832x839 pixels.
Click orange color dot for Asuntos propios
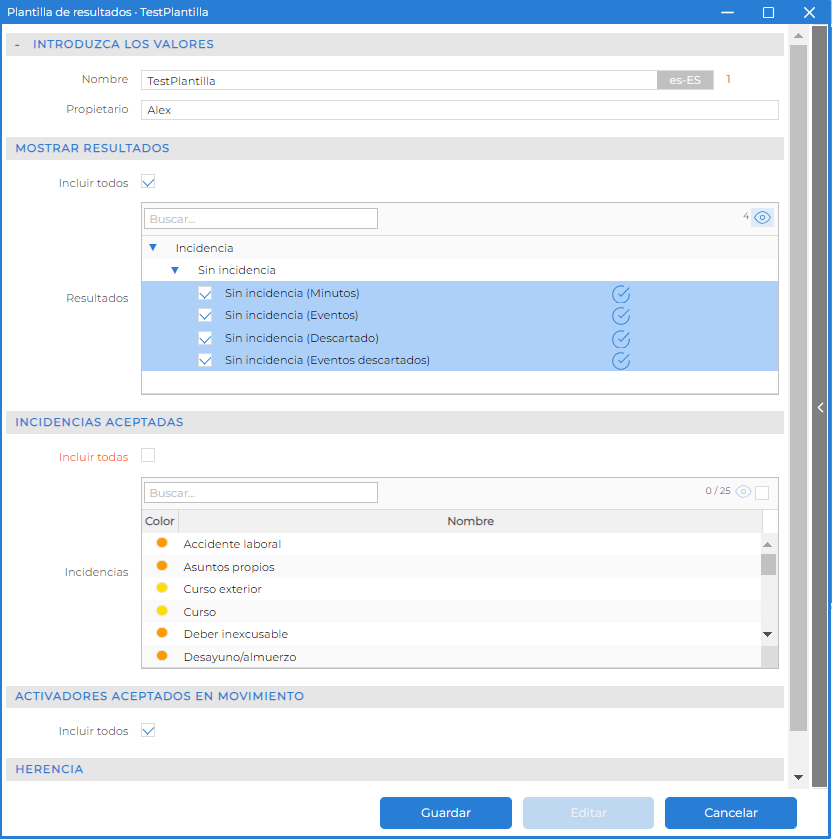162,566
